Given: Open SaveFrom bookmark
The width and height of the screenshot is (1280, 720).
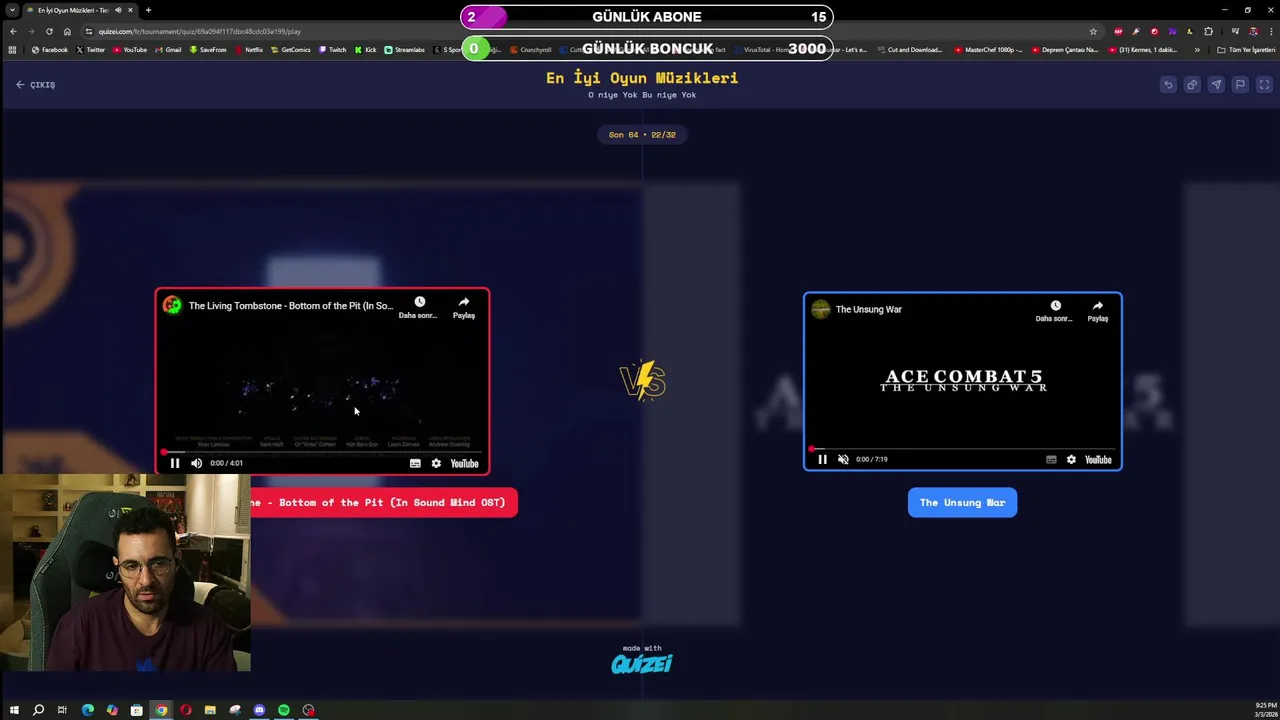Looking at the screenshot, I should pyautogui.click(x=208, y=49).
